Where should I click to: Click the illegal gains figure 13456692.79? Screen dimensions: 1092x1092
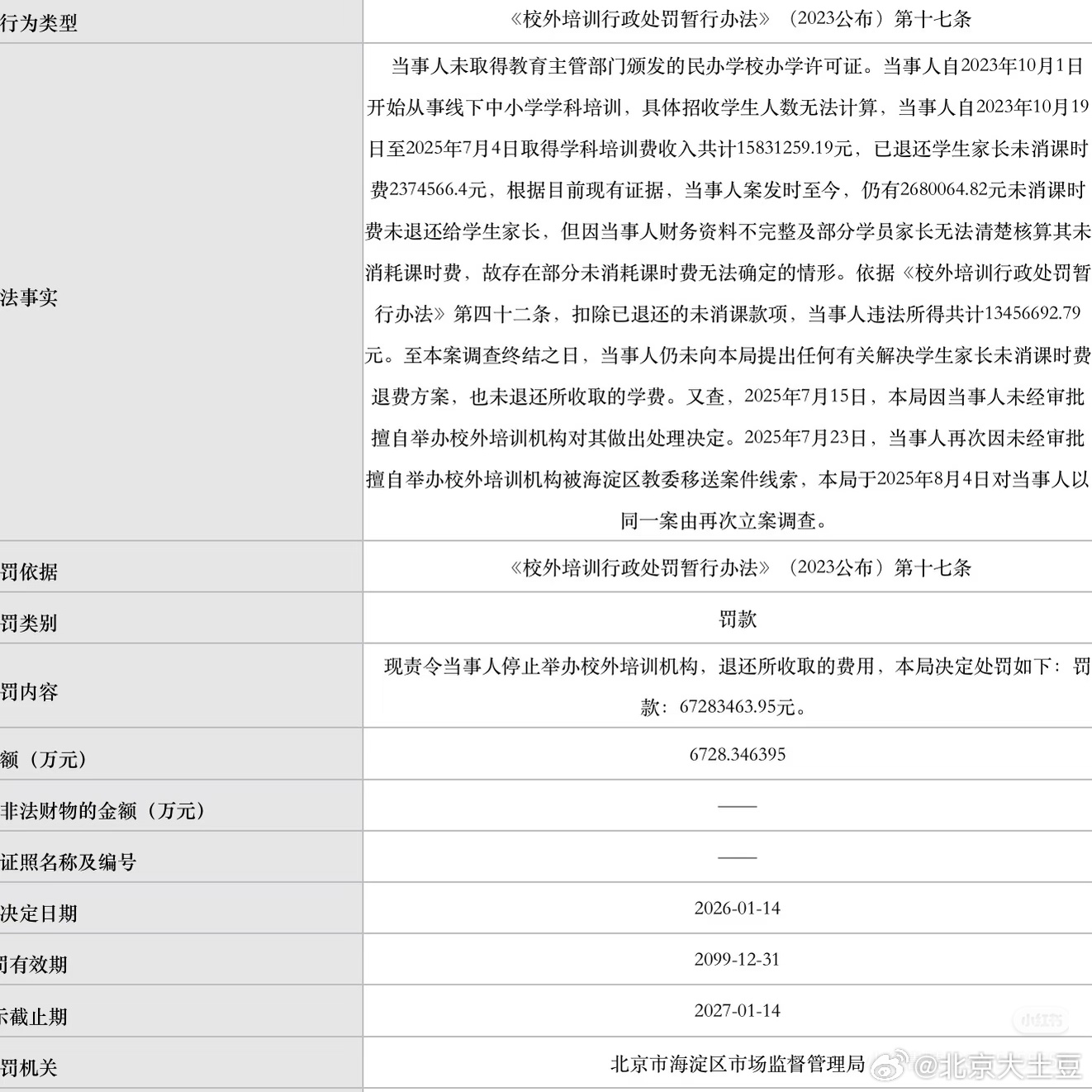(x=1033, y=314)
